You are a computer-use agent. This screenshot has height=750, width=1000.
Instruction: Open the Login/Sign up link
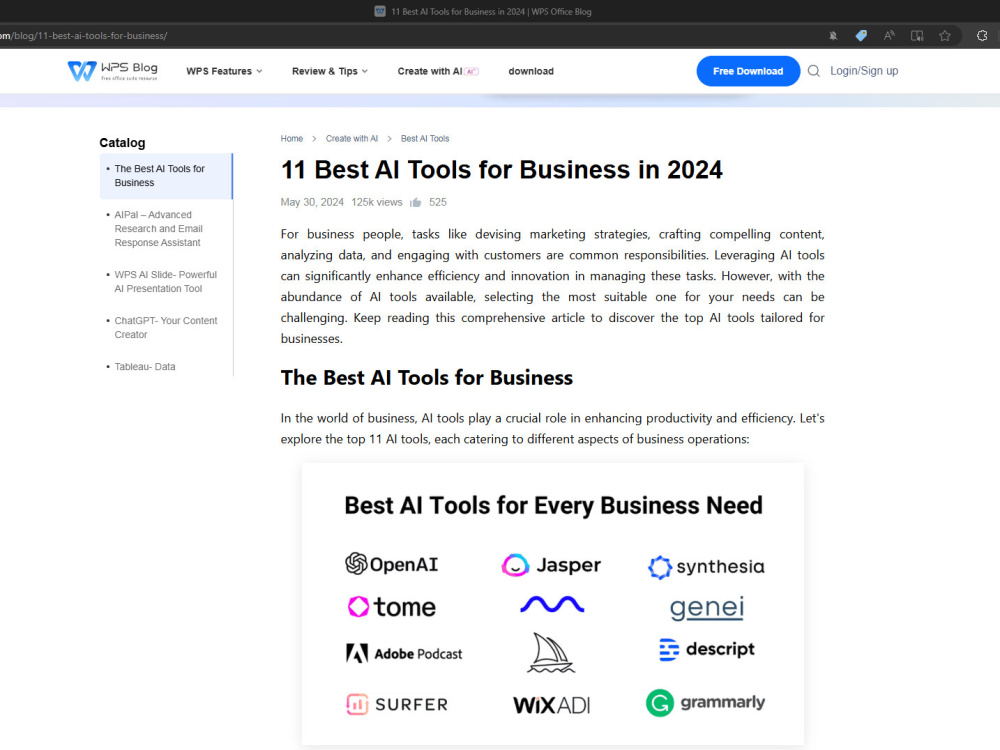click(x=864, y=71)
